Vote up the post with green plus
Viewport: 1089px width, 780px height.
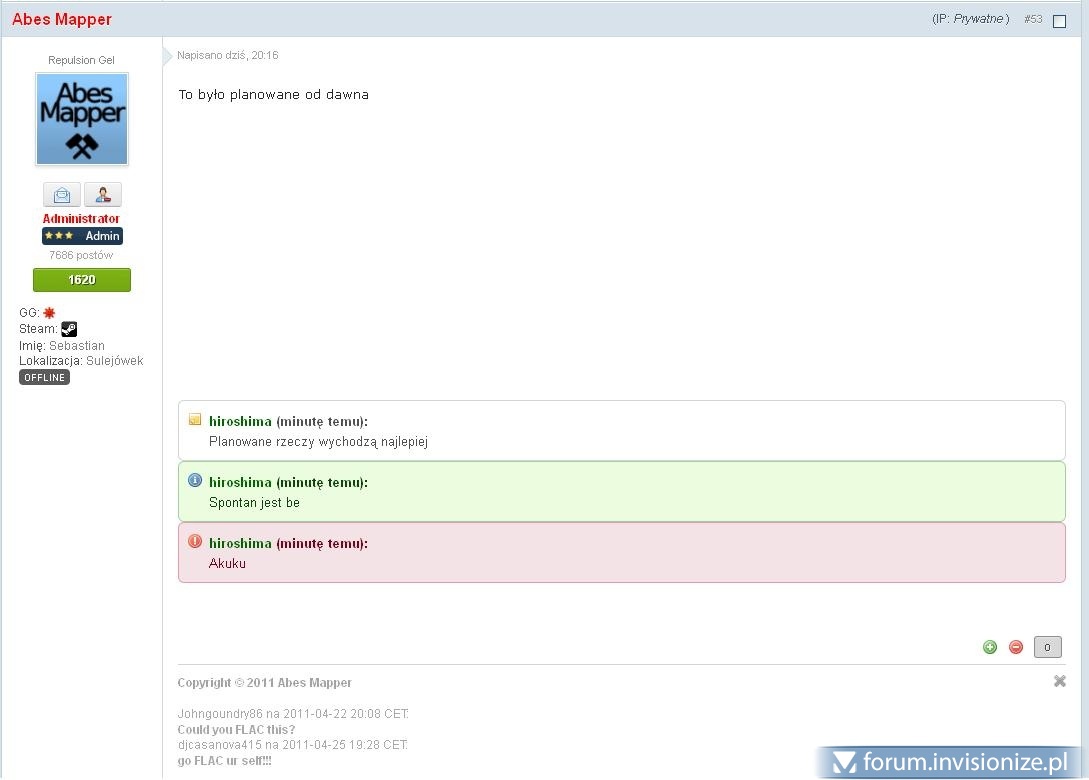click(990, 647)
